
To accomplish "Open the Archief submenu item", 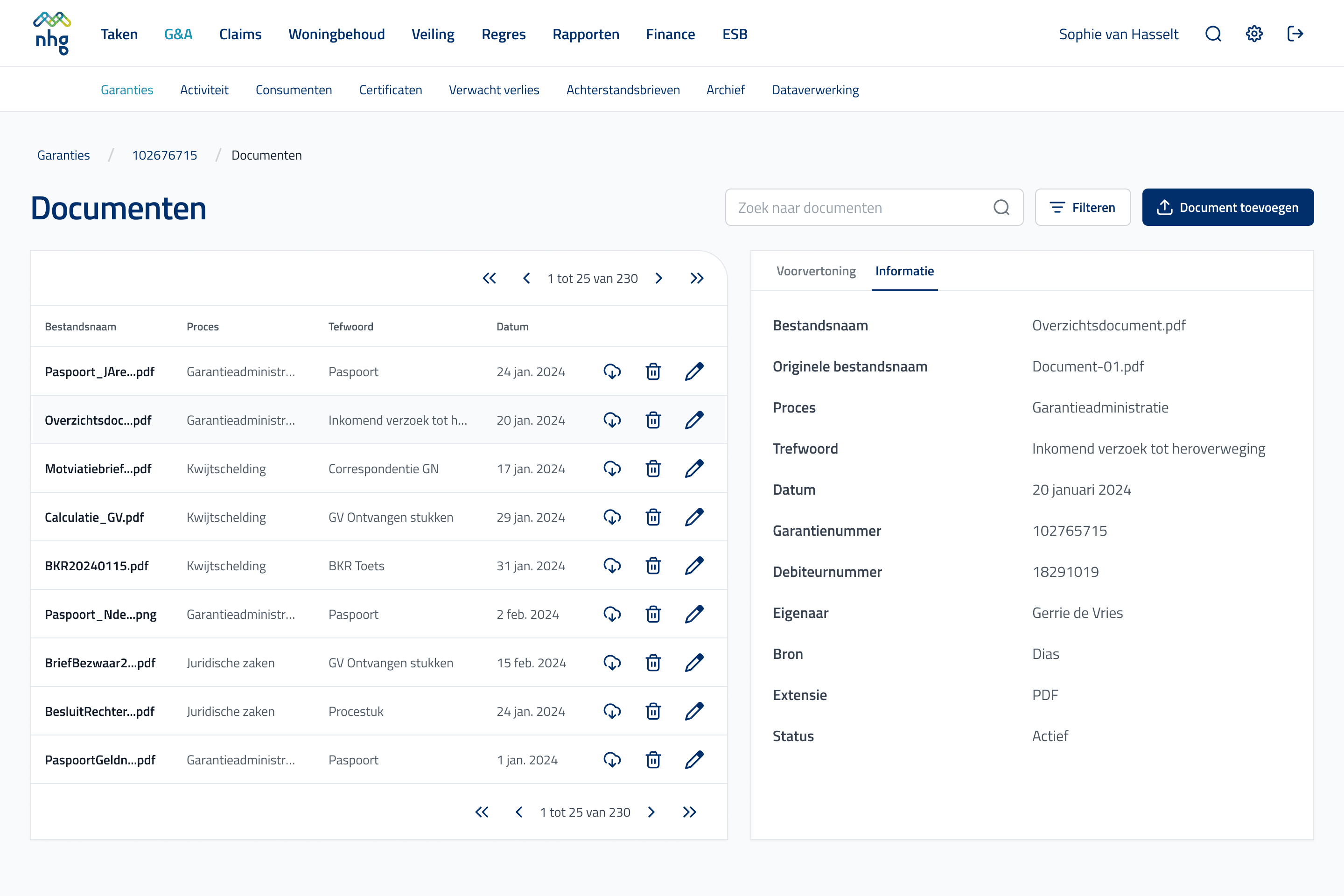I will click(725, 90).
